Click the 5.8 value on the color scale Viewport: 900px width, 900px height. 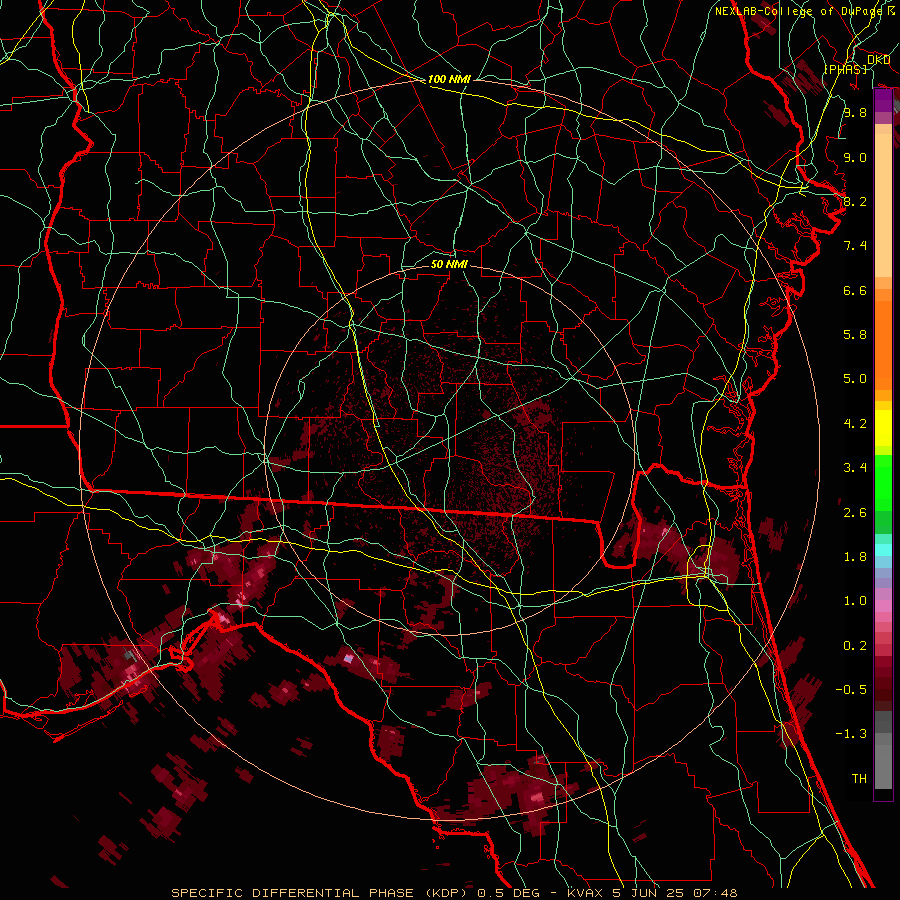tap(855, 335)
